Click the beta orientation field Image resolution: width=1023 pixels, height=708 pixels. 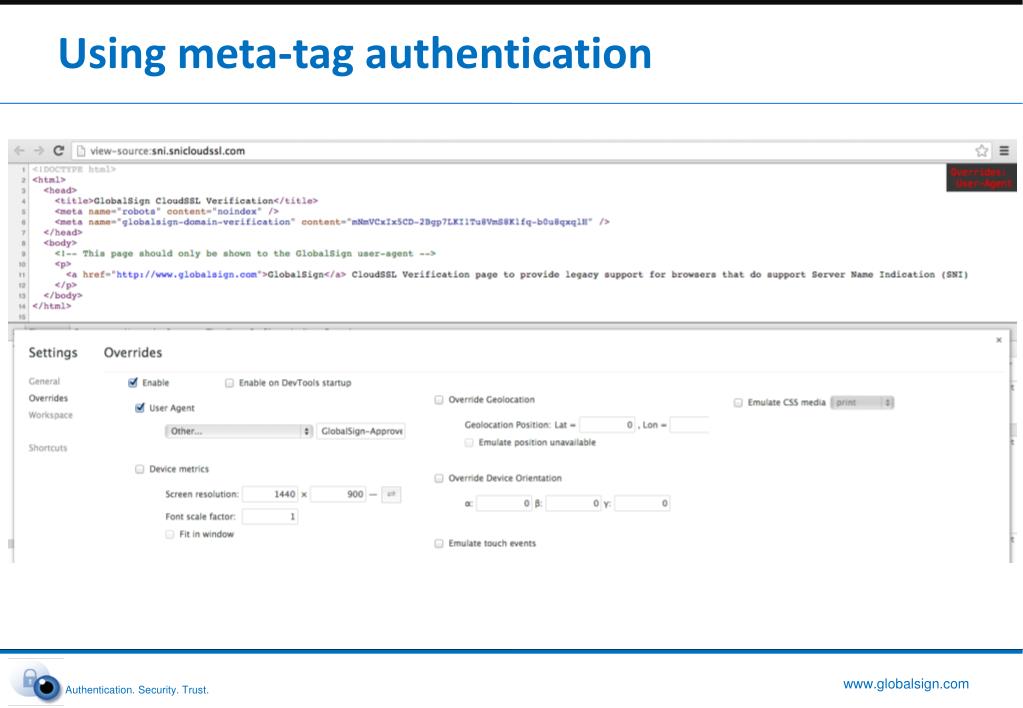573,504
